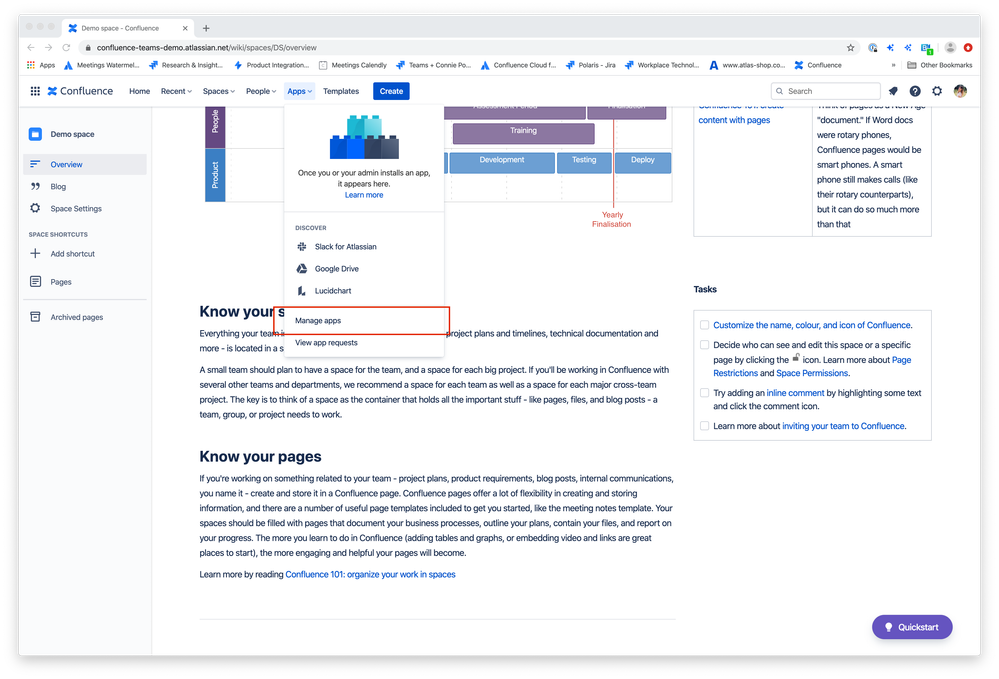Click the Add shortcut plus icon
This screenshot has width=999, height=679.
35,254
